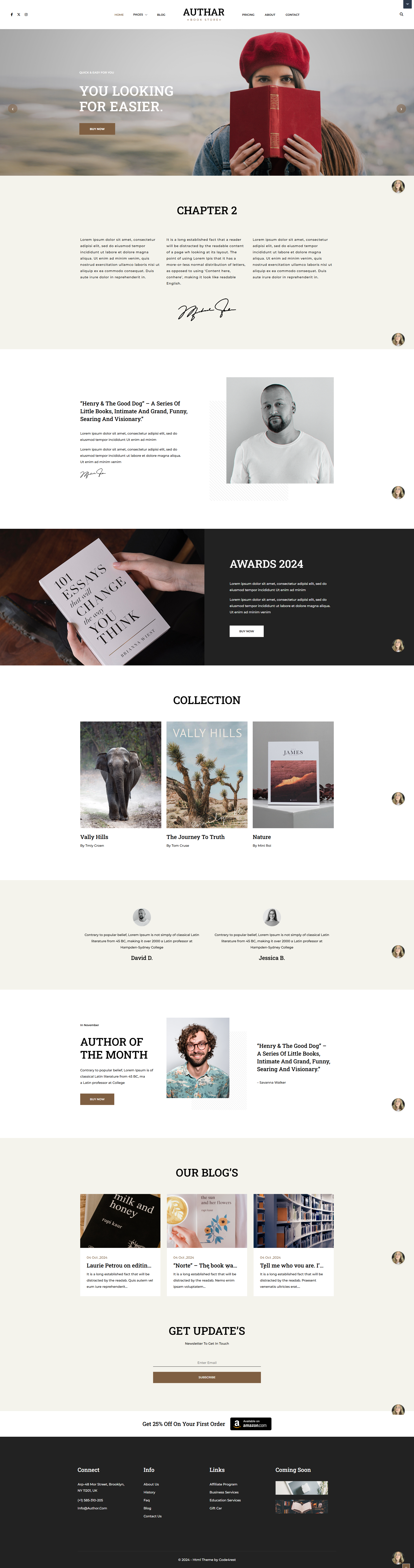The image size is (414, 1568).
Task: Open the Affiliate Program footer link
Action: (223, 1484)
